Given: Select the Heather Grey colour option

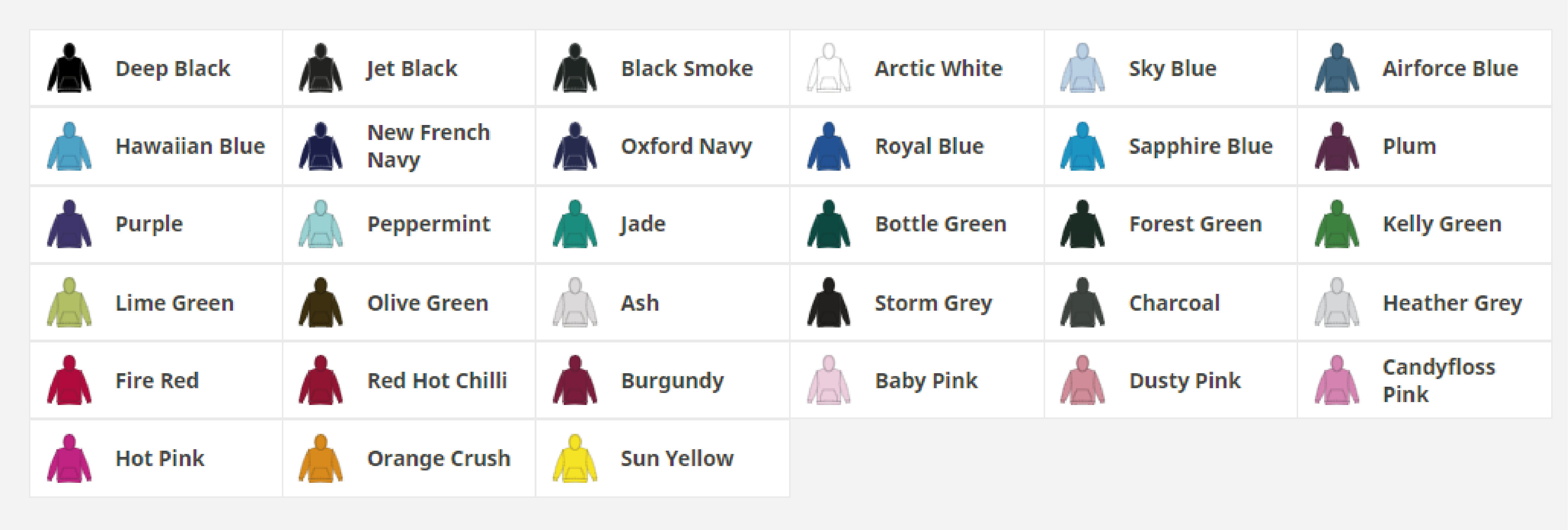Looking at the screenshot, I should (1424, 302).
